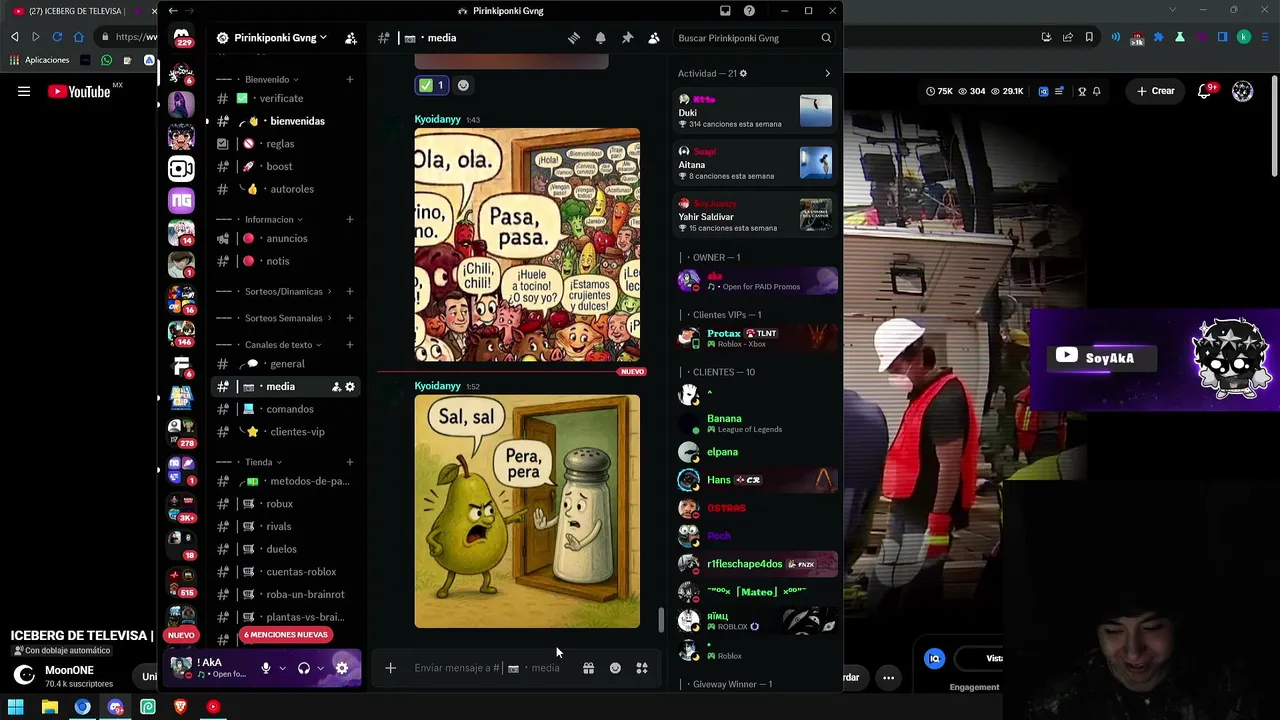Image resolution: width=1280 pixels, height=720 pixels.
Task: Open the cuentas-roblox channel
Action: [x=286, y=572]
